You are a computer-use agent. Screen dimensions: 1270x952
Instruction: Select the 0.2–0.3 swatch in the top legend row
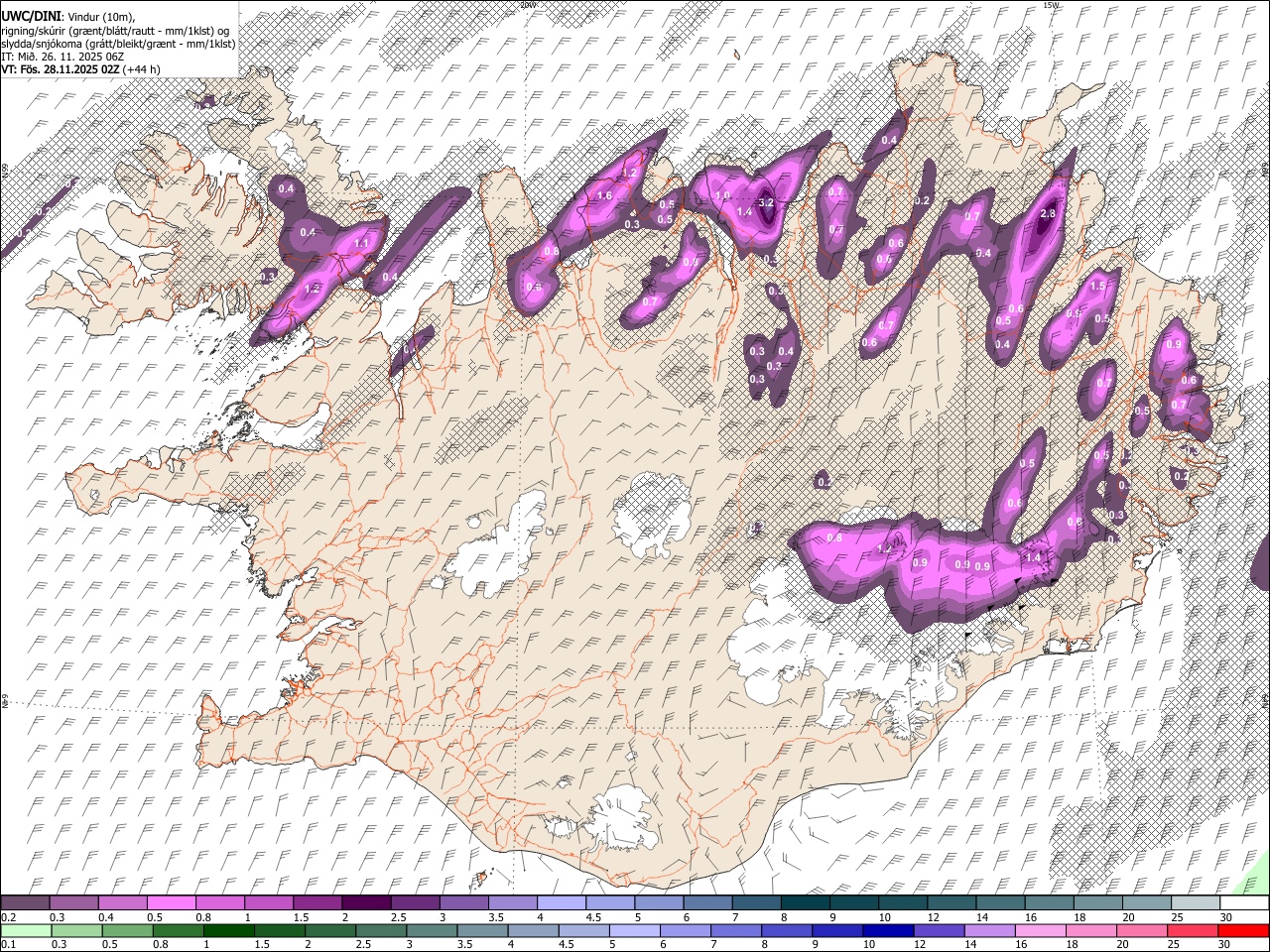tap(25, 902)
